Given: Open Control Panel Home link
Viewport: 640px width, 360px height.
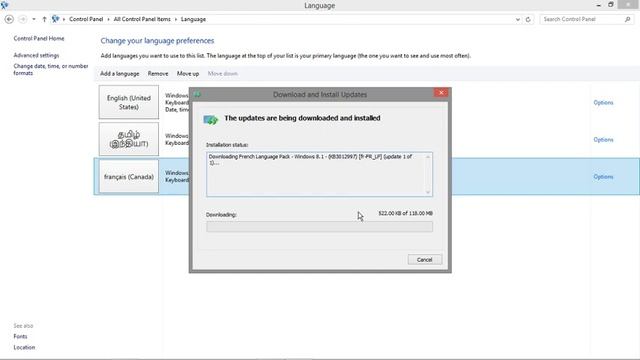Looking at the screenshot, I should click(x=39, y=38).
